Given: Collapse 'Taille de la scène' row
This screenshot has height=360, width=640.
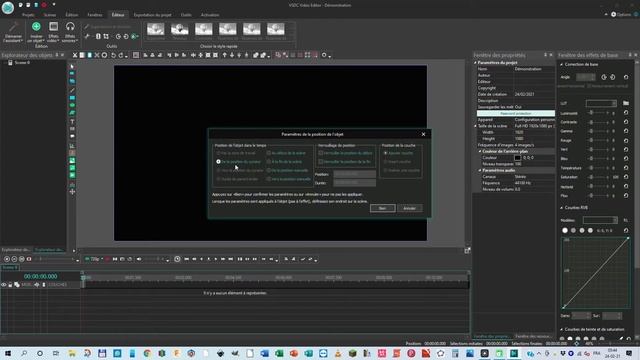Looking at the screenshot, I should [476, 126].
